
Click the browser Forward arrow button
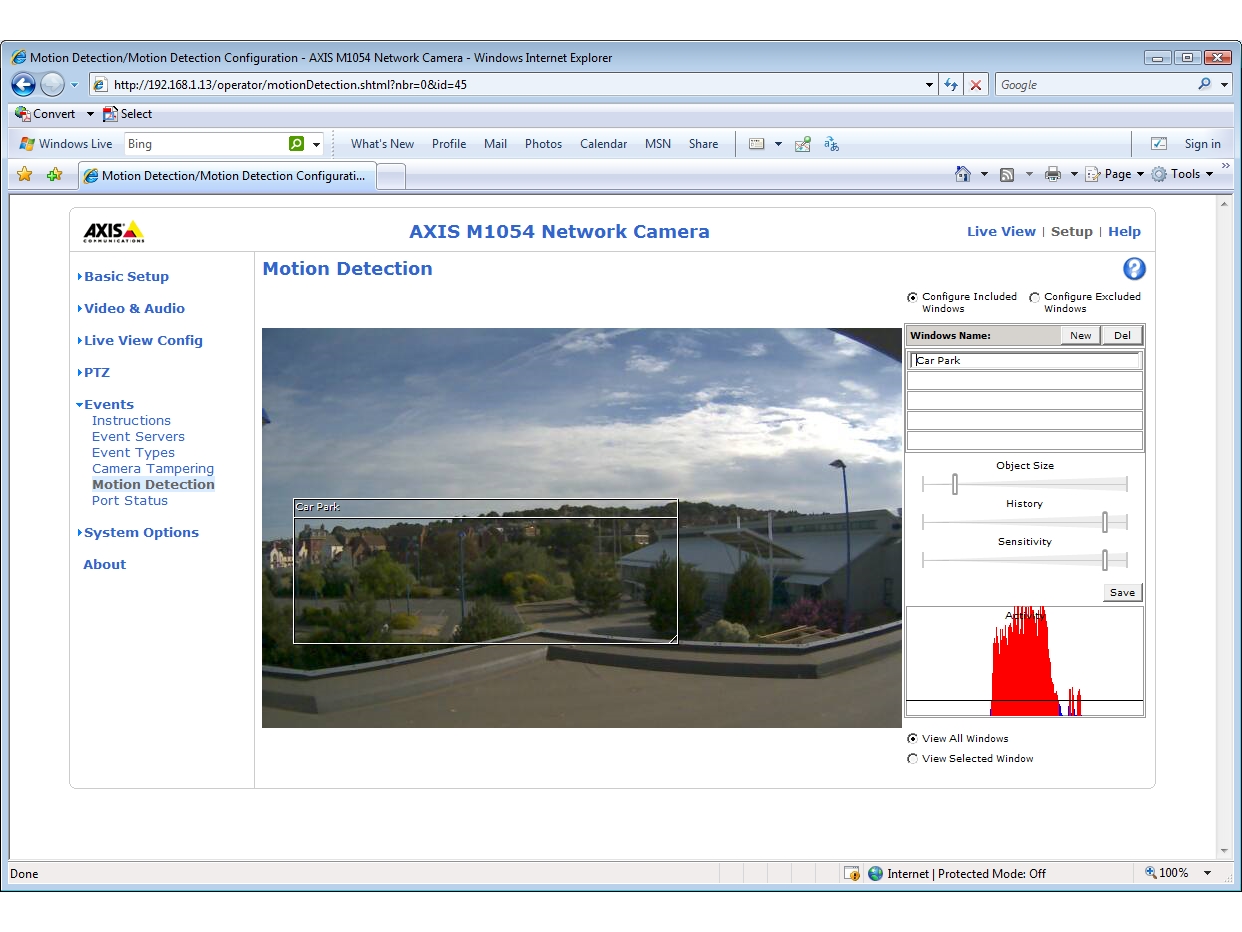point(52,85)
